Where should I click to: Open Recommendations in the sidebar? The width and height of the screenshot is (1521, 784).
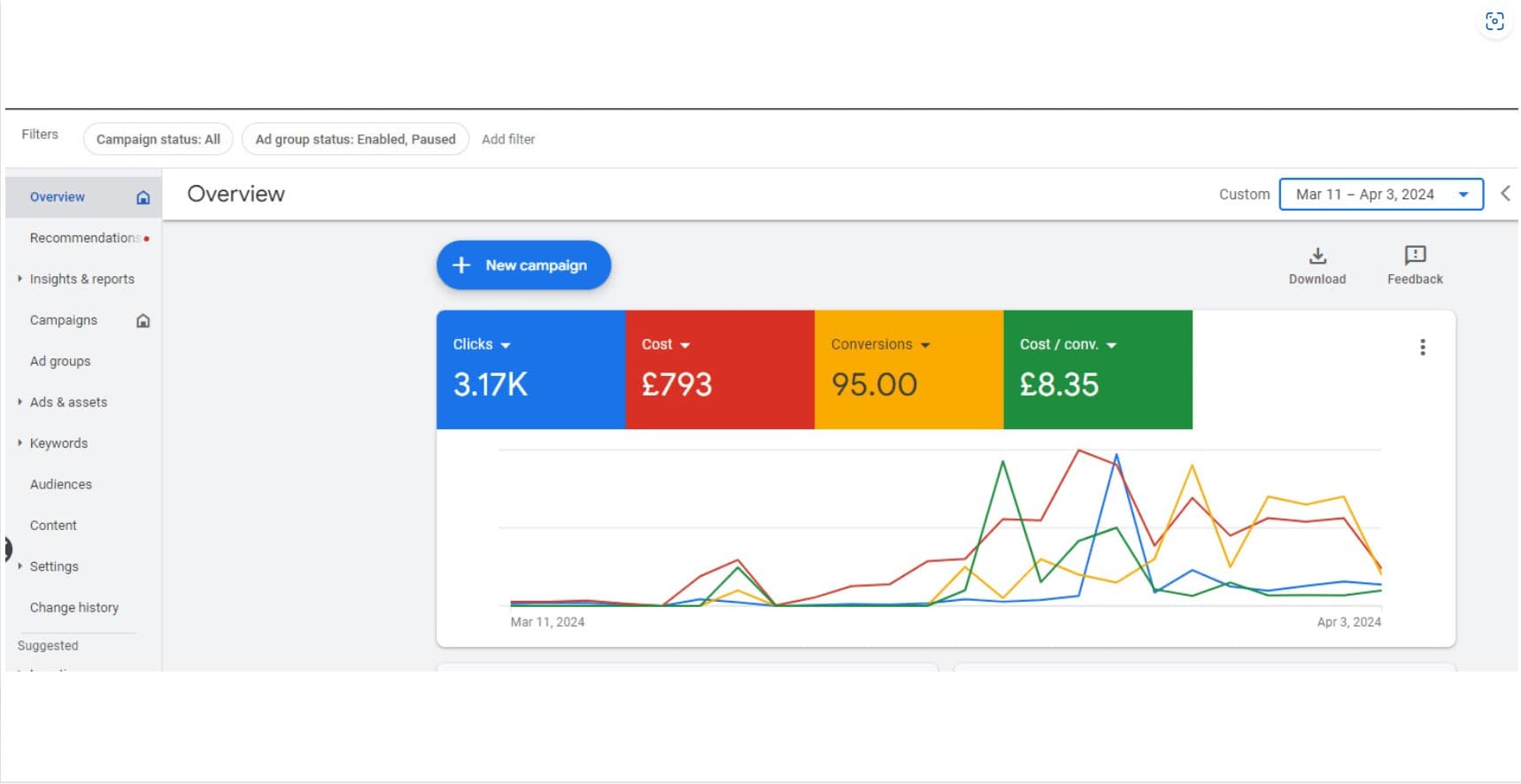pyautogui.click(x=84, y=238)
